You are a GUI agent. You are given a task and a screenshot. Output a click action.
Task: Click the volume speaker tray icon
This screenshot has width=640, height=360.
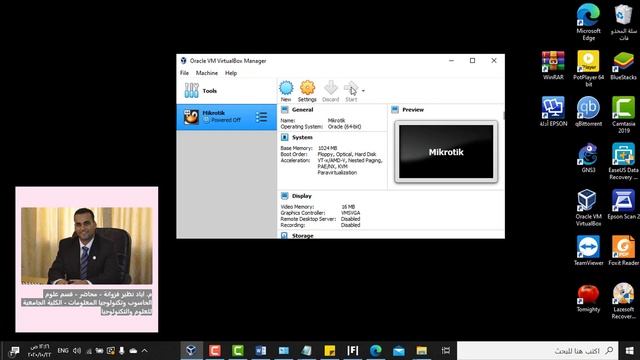click(x=77, y=350)
